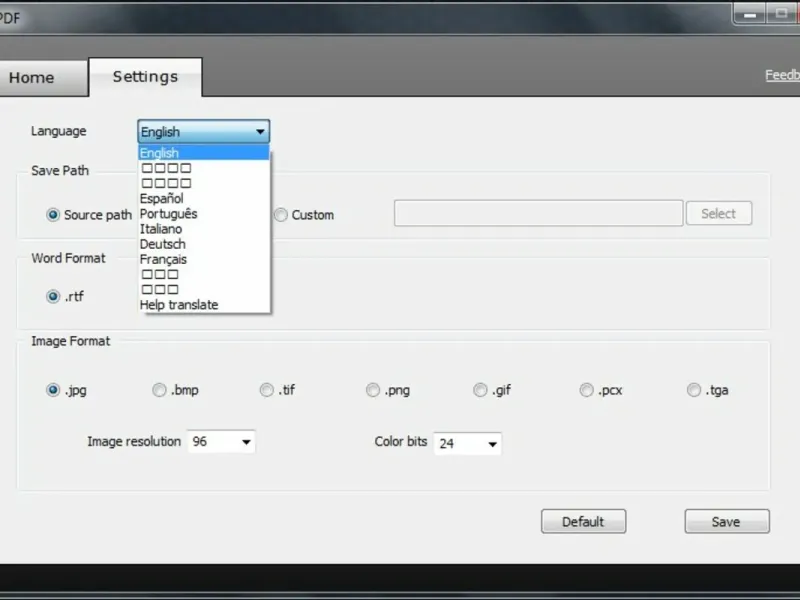This screenshot has width=800, height=600.
Task: Select the .tga image format
Action: click(x=693, y=390)
